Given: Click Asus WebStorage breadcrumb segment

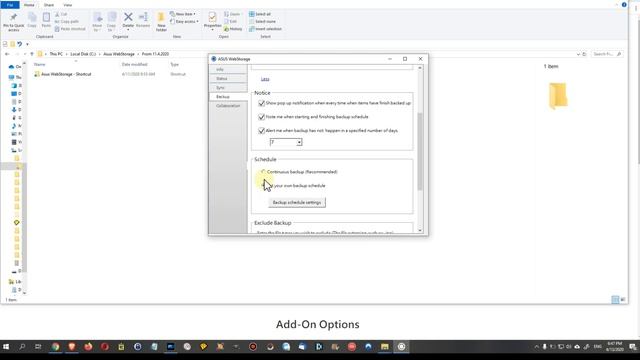Looking at the screenshot, I should (119, 54).
